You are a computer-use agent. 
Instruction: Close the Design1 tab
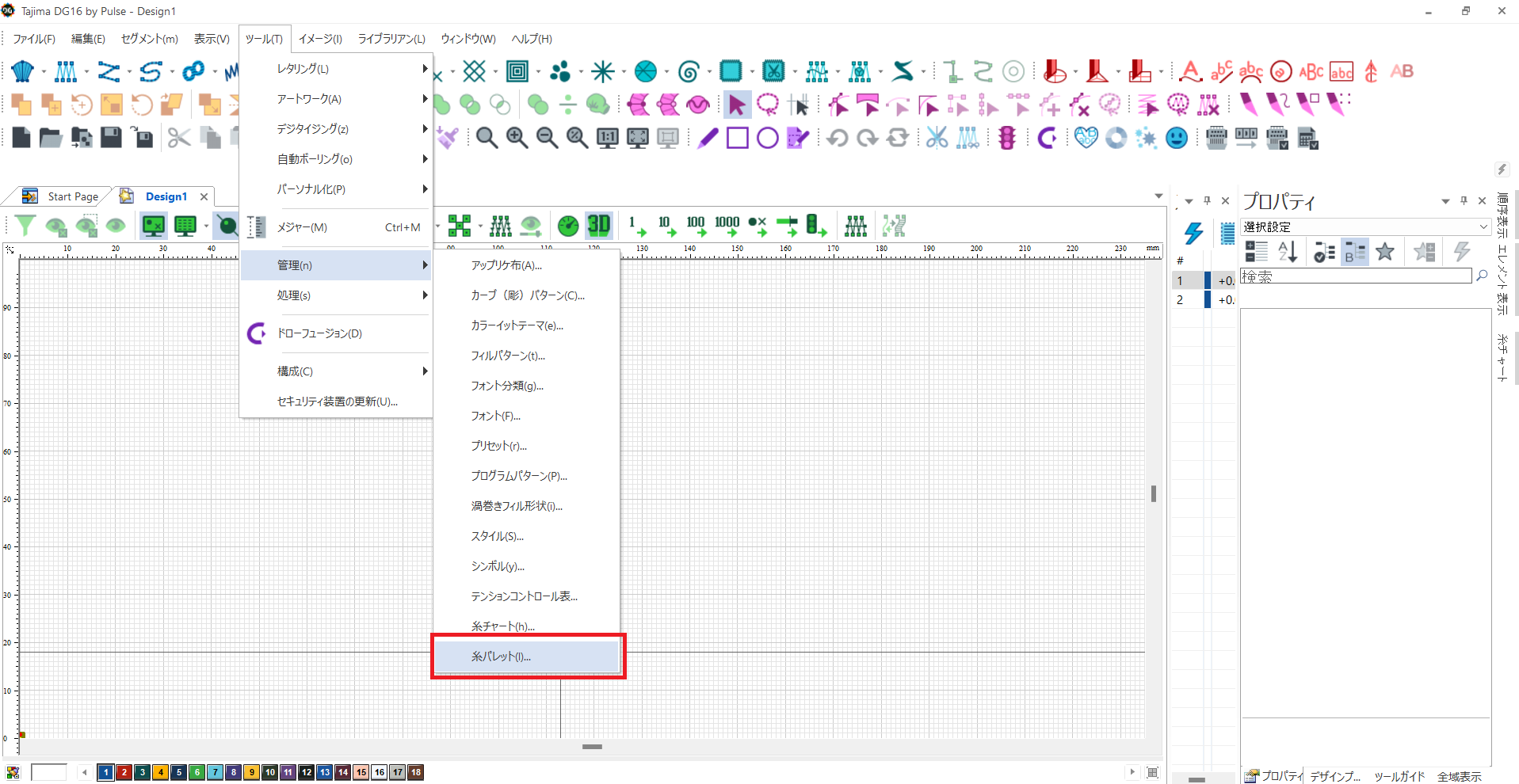pyautogui.click(x=204, y=196)
